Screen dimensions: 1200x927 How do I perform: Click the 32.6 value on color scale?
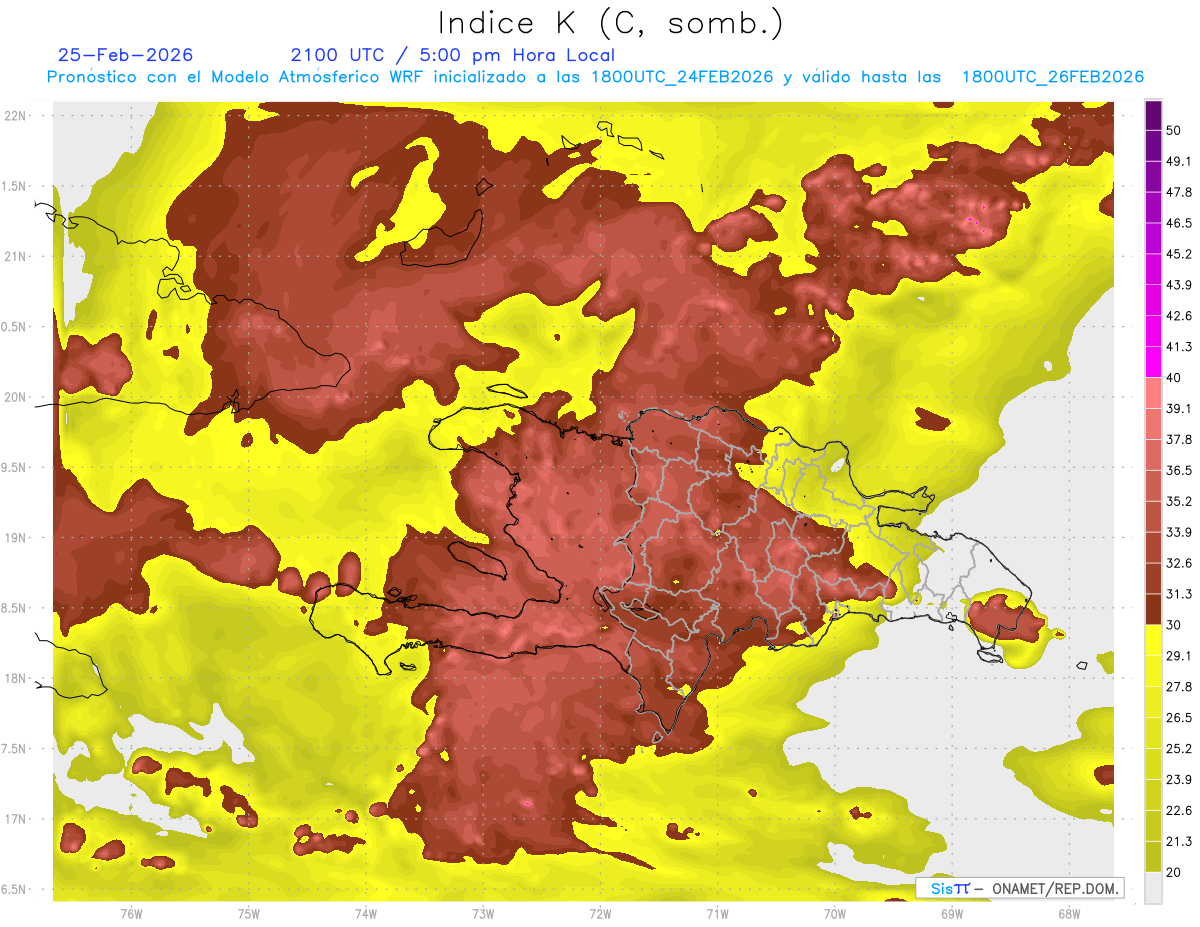1179,563
